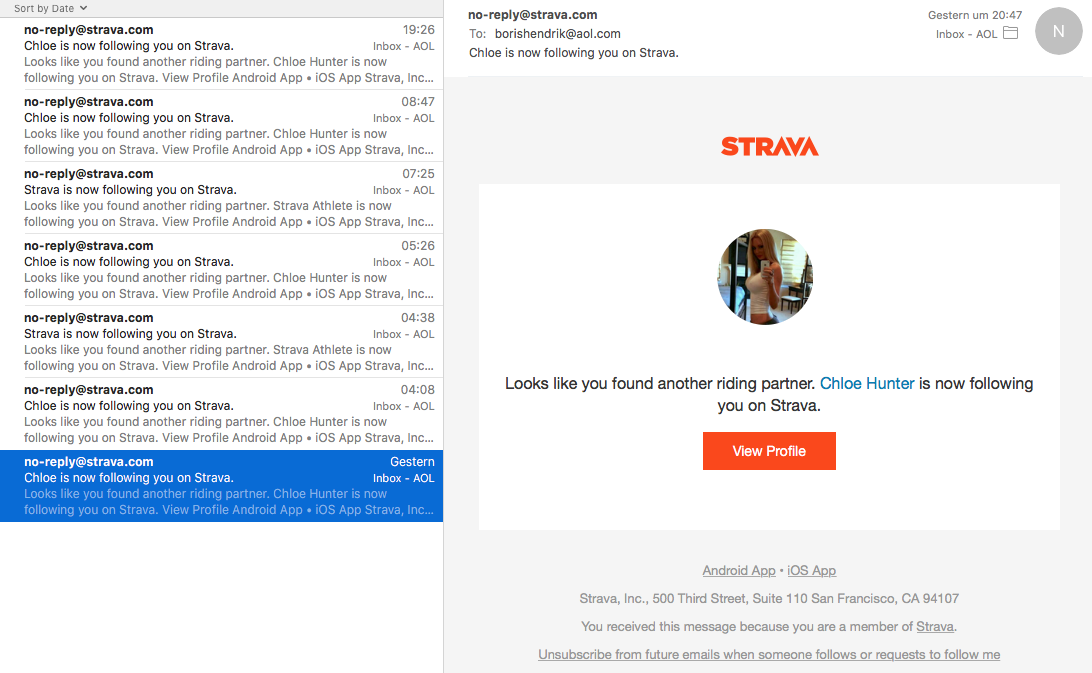This screenshot has height=673, width=1092.
Task: Click Chloe Hunter's profile photo
Action: 765,277
